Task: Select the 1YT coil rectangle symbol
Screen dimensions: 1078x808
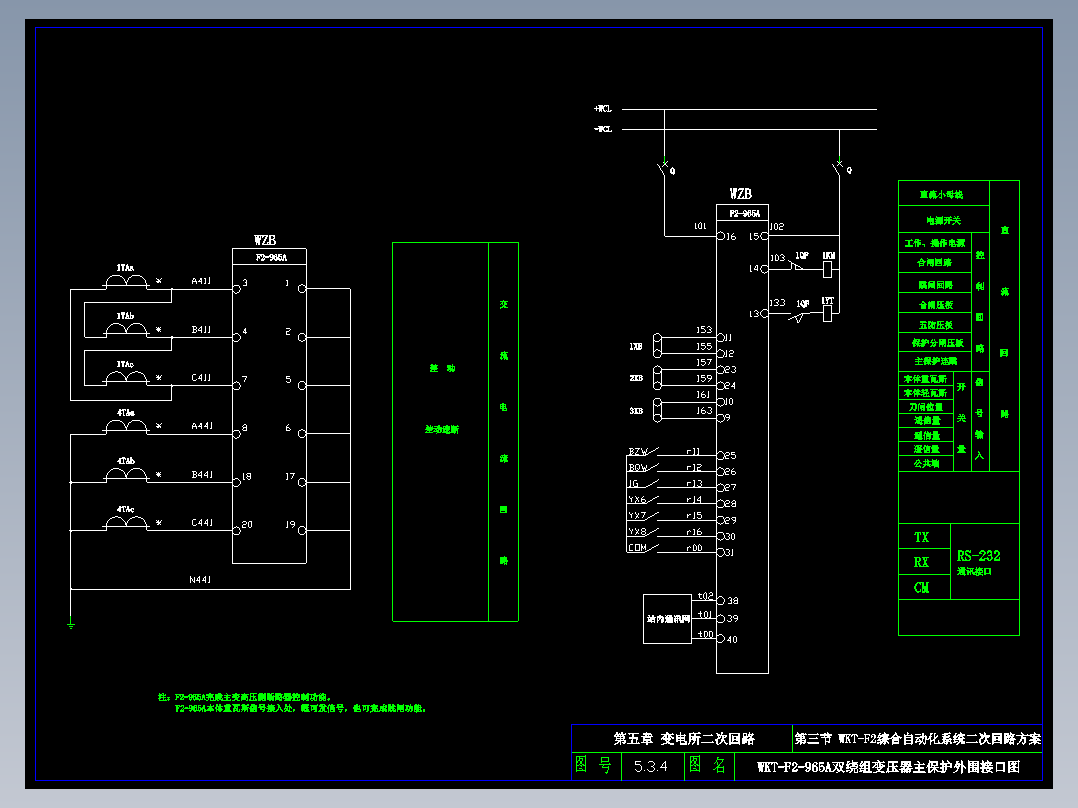Action: (x=828, y=314)
